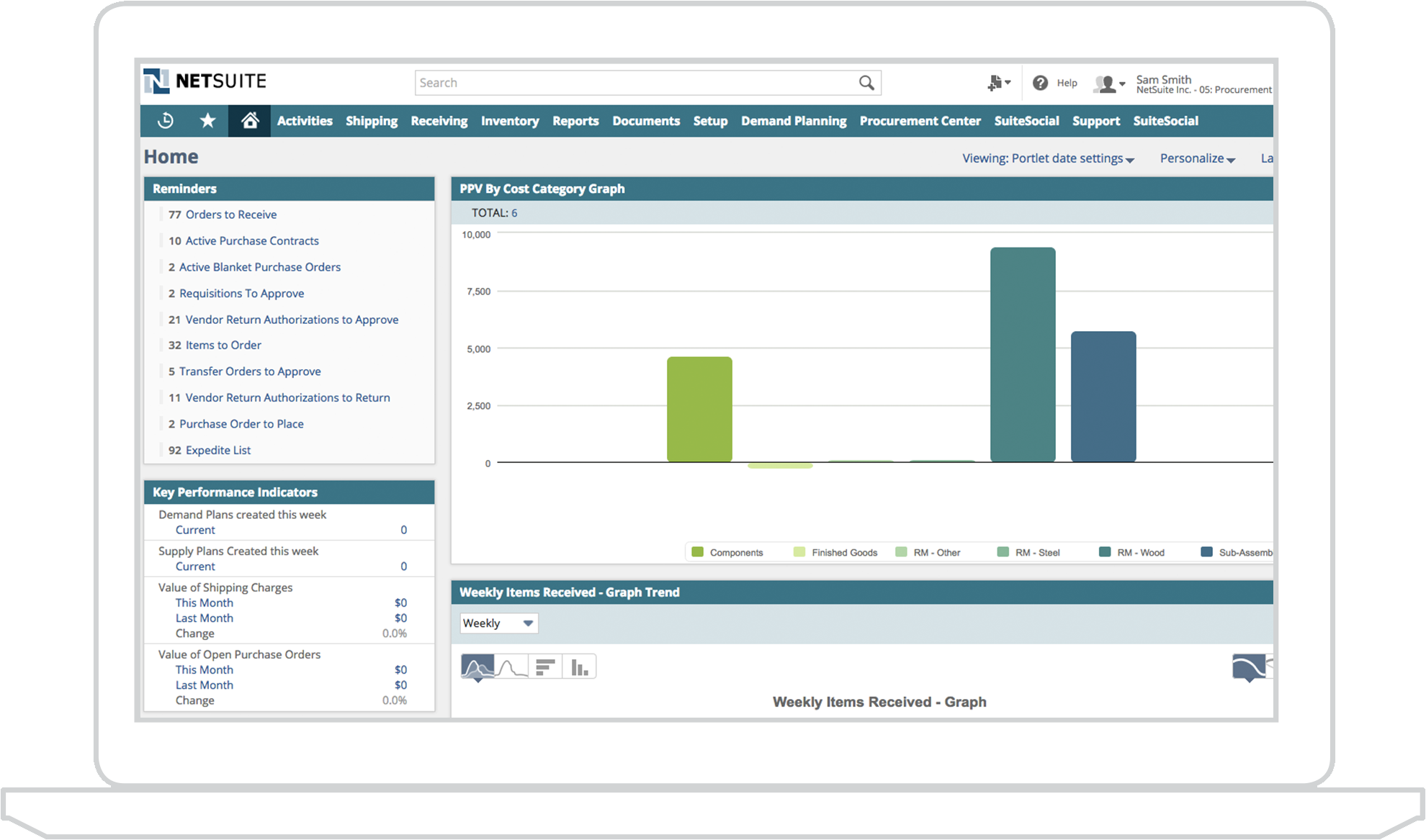Click Key Performance Indicators portlet header
This screenshot has width=1426, height=840.
[x=290, y=492]
